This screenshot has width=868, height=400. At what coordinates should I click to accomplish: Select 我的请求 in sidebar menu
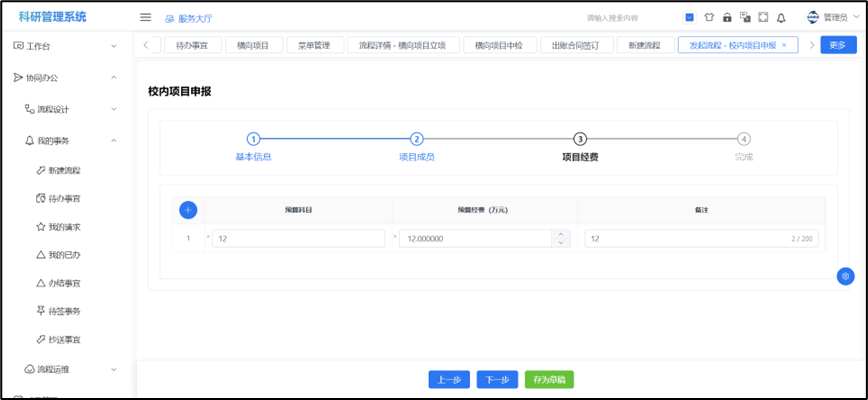point(65,227)
